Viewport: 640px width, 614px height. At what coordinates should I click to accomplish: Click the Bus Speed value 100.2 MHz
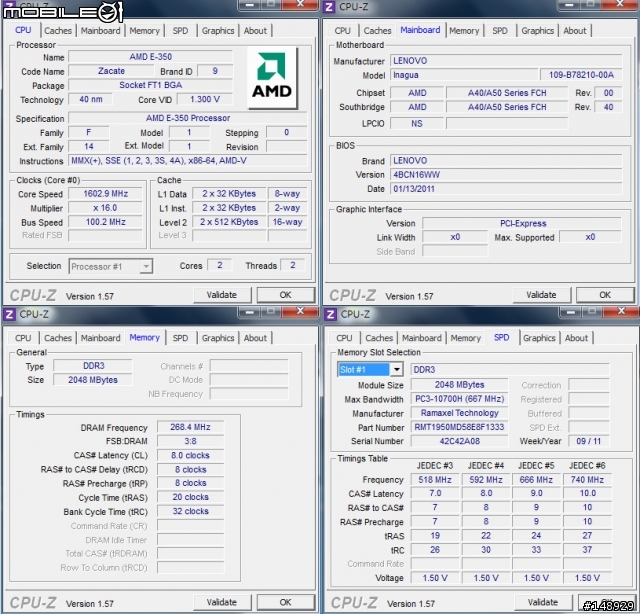(105, 222)
